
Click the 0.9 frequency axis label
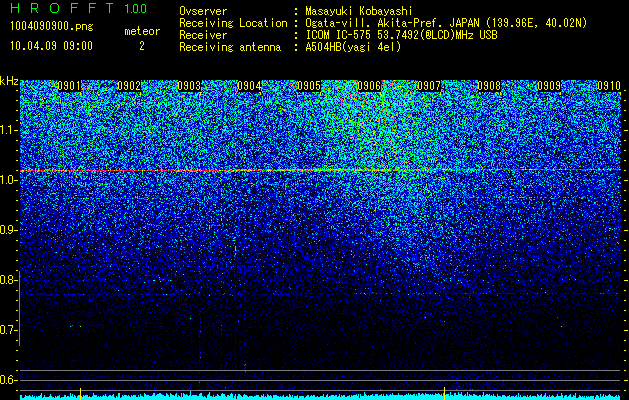pos(8,230)
